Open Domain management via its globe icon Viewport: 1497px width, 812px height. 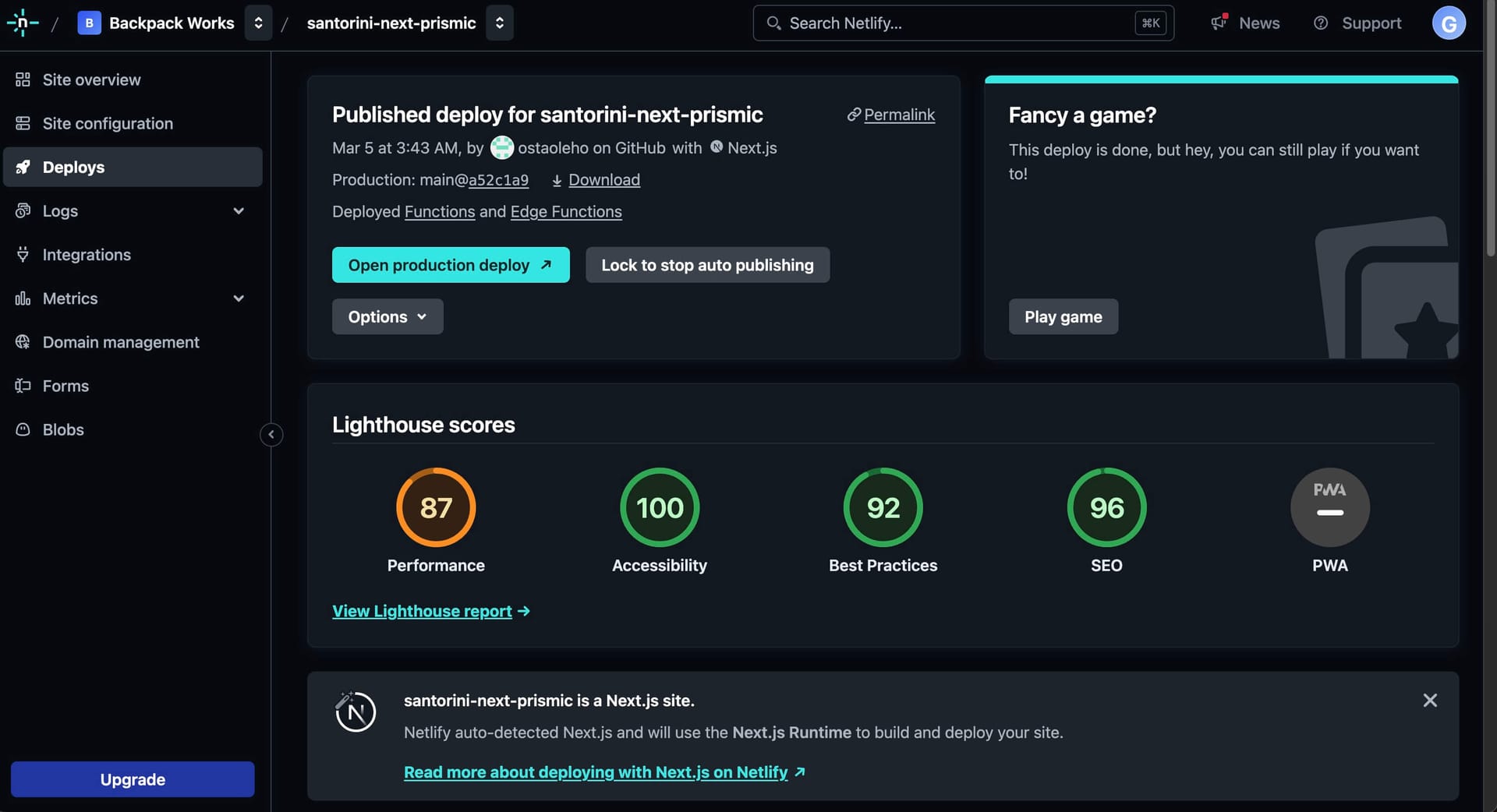pyautogui.click(x=23, y=342)
